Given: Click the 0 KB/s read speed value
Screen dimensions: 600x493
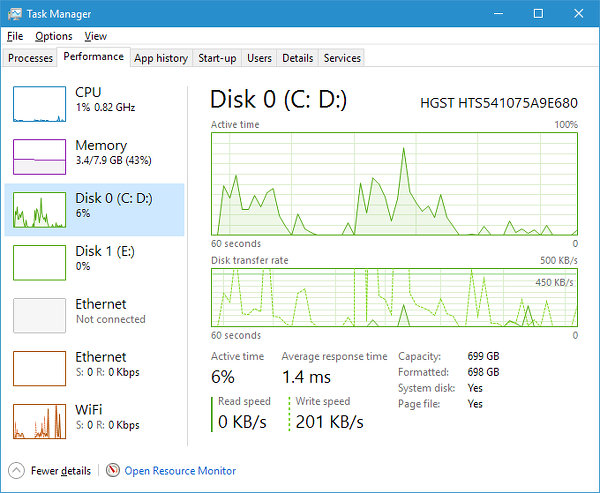Looking at the screenshot, I should coord(242,422).
